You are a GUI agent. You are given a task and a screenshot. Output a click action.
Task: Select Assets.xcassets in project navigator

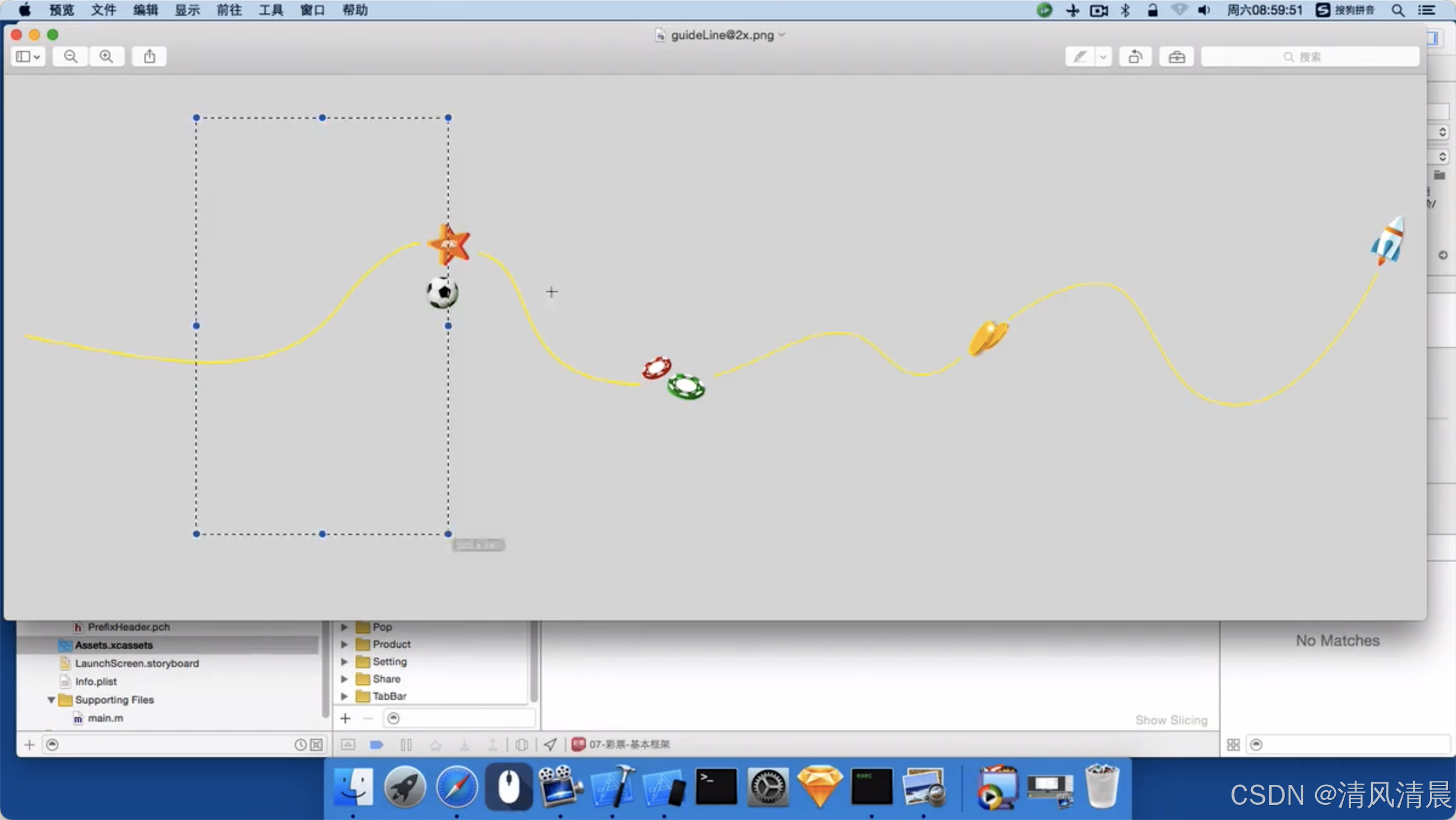(x=113, y=645)
